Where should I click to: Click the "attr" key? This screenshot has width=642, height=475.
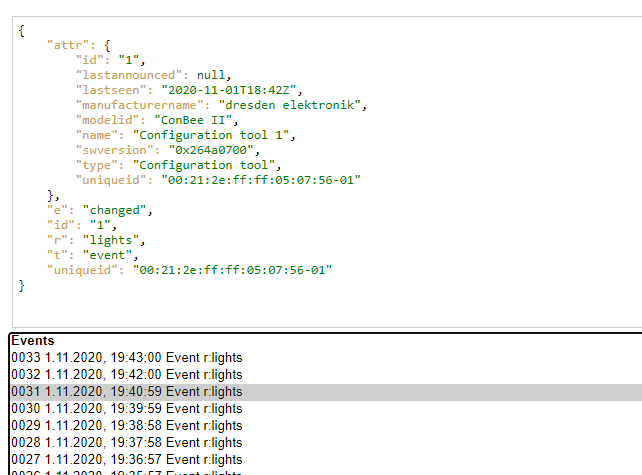pyautogui.click(x=68, y=45)
